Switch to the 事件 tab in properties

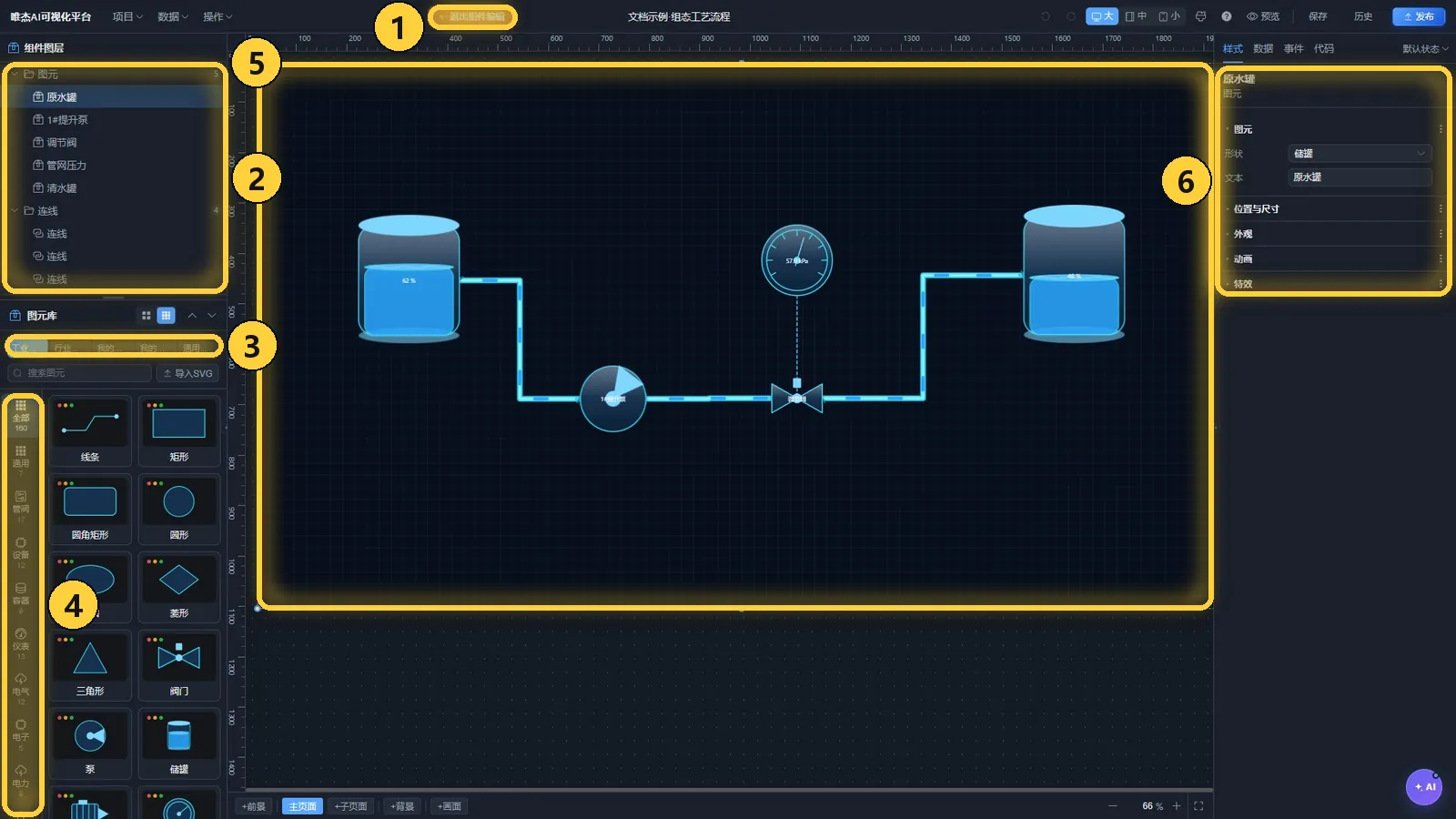tap(1293, 48)
